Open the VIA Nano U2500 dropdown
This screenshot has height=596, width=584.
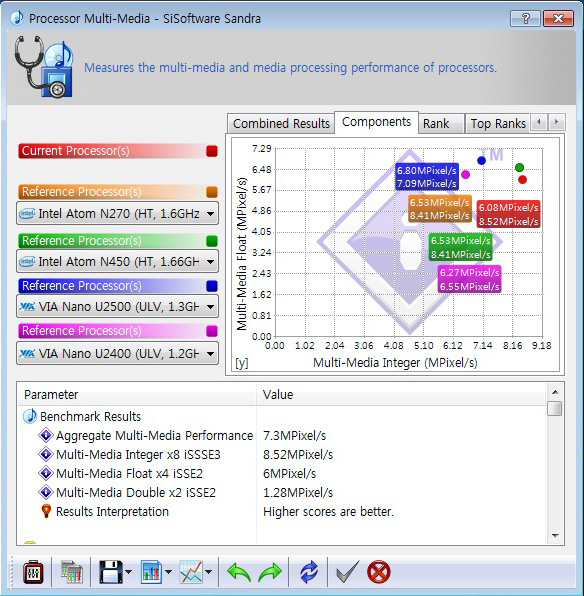[x=117, y=306]
